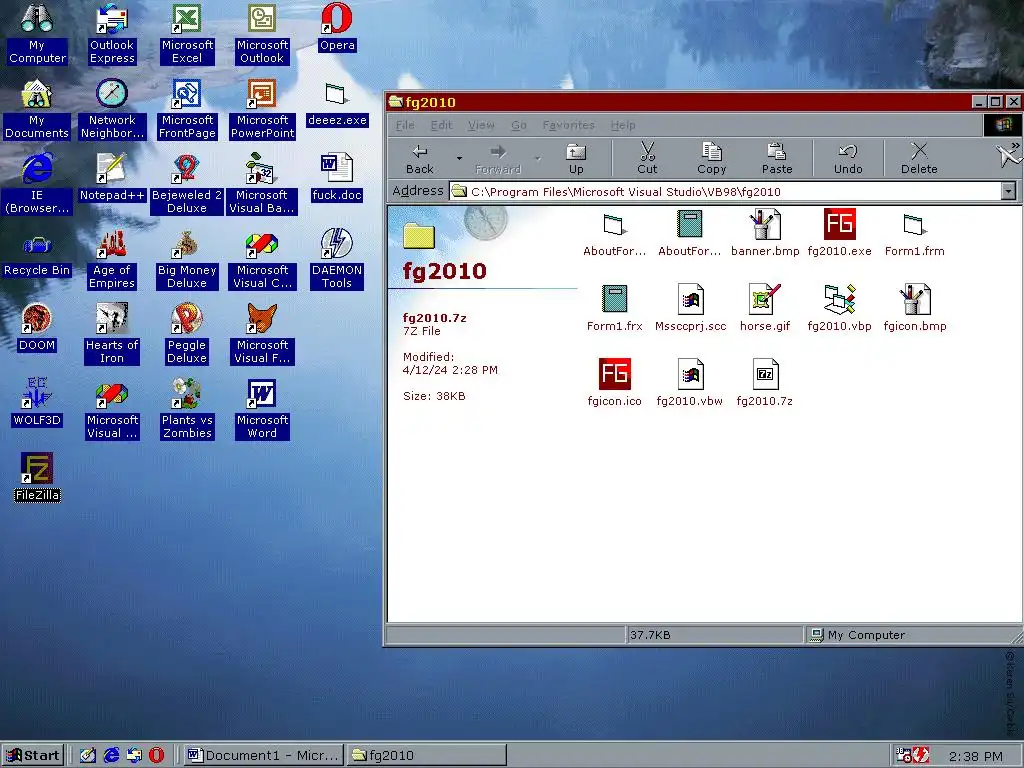The width and height of the screenshot is (1024, 768).
Task: Select the Microsoft Visual C++ desktop shortcut
Action: tap(262, 259)
